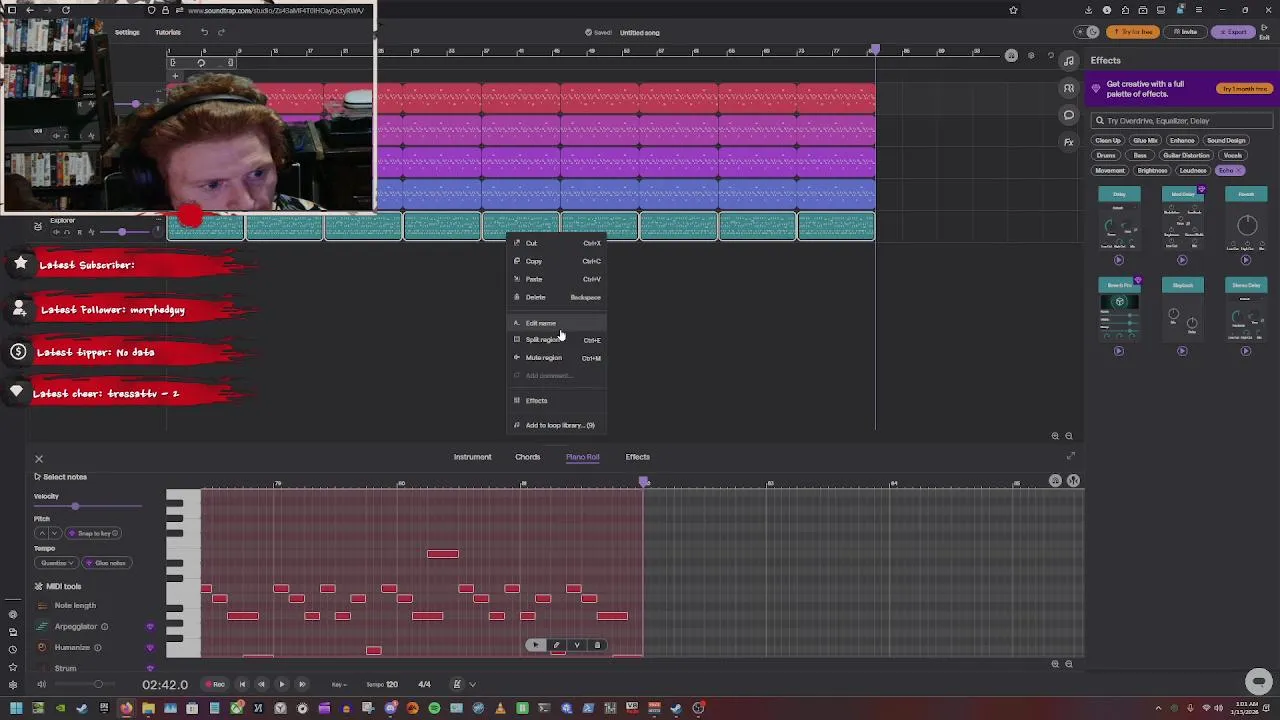The width and height of the screenshot is (1280, 720).
Task: Click the trash delete icon in piano roll toolbar
Action: [597, 645]
